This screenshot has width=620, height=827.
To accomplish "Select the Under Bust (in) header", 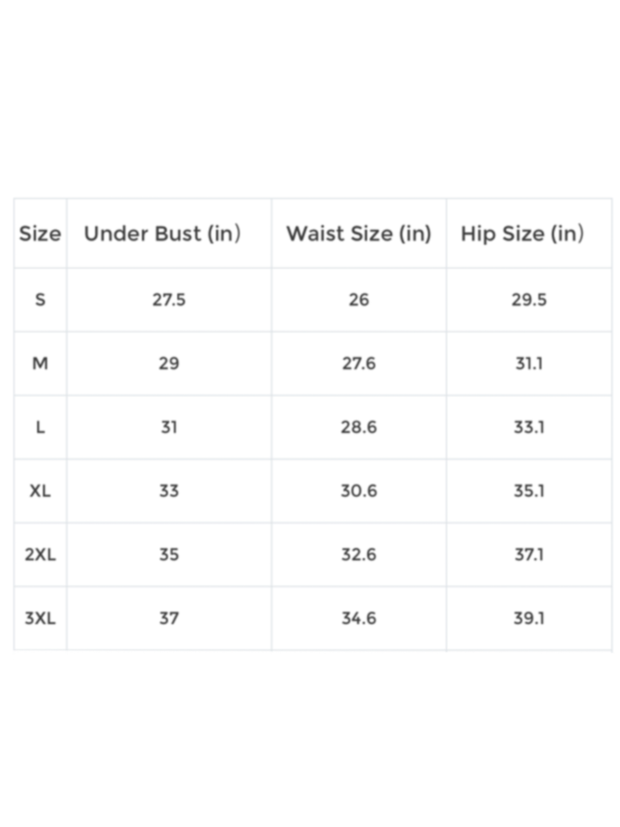I will (x=162, y=234).
